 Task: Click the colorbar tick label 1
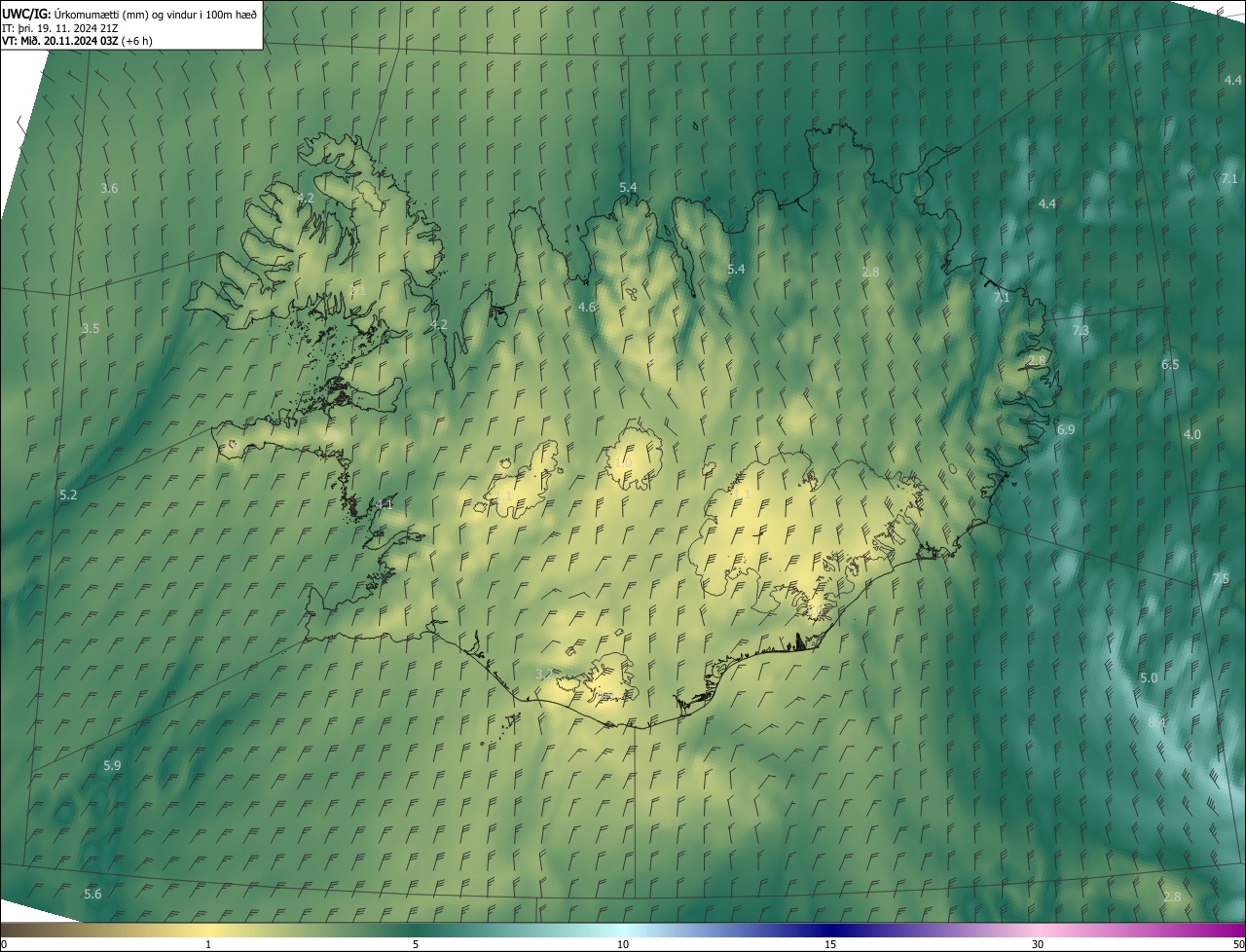coord(208,945)
